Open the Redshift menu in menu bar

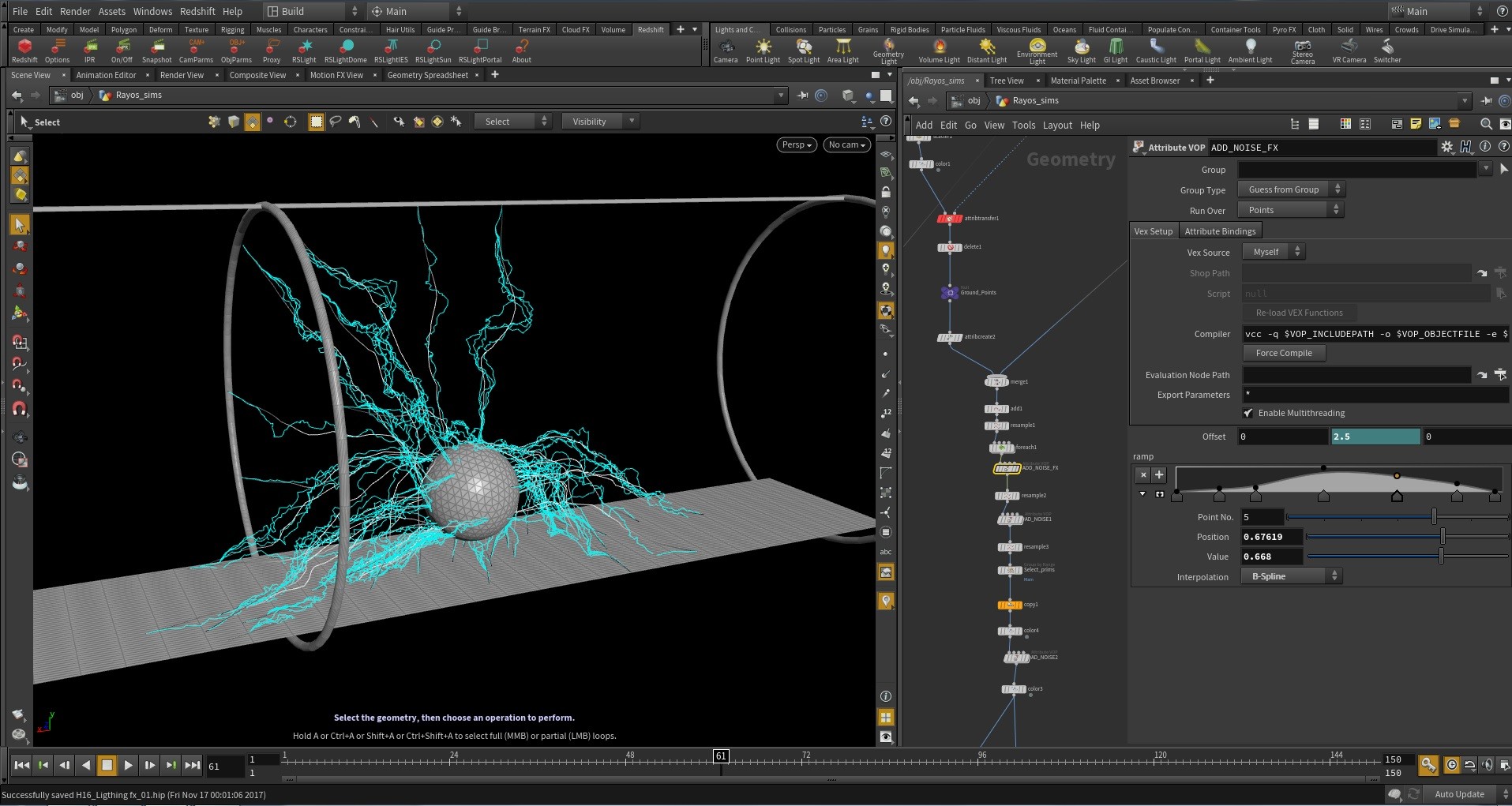pos(197,11)
